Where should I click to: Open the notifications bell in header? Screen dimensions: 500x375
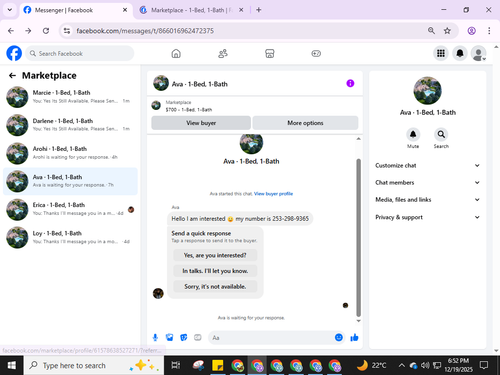[460, 53]
